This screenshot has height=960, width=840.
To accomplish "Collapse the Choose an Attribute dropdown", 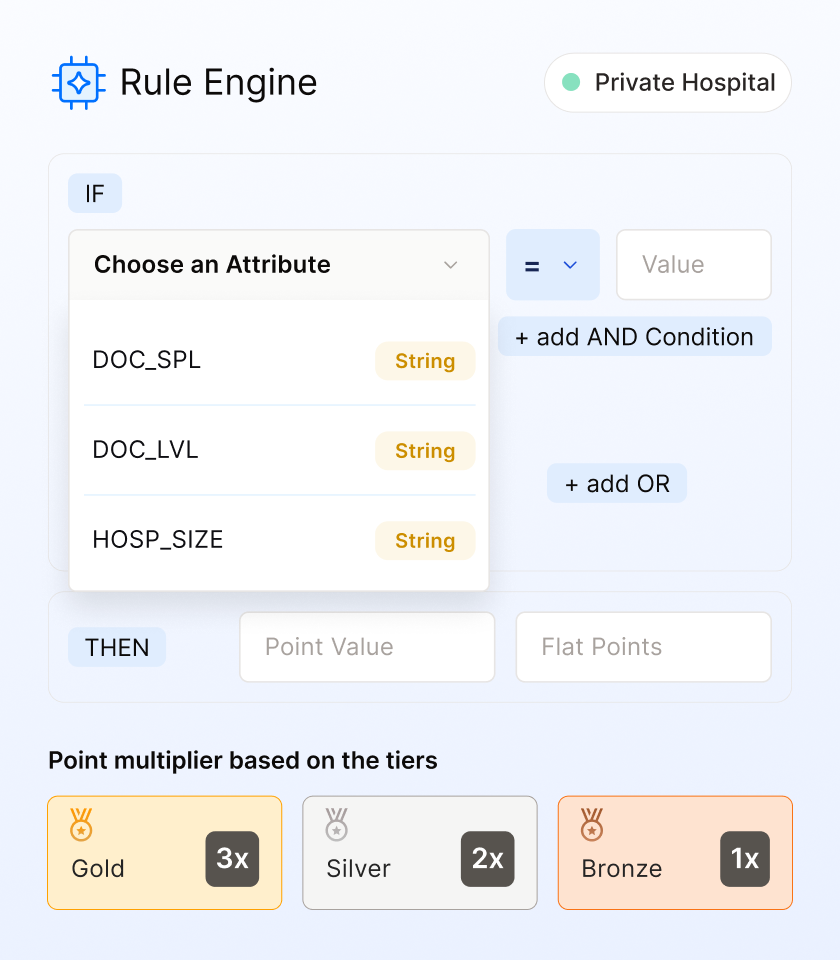I will click(279, 265).
